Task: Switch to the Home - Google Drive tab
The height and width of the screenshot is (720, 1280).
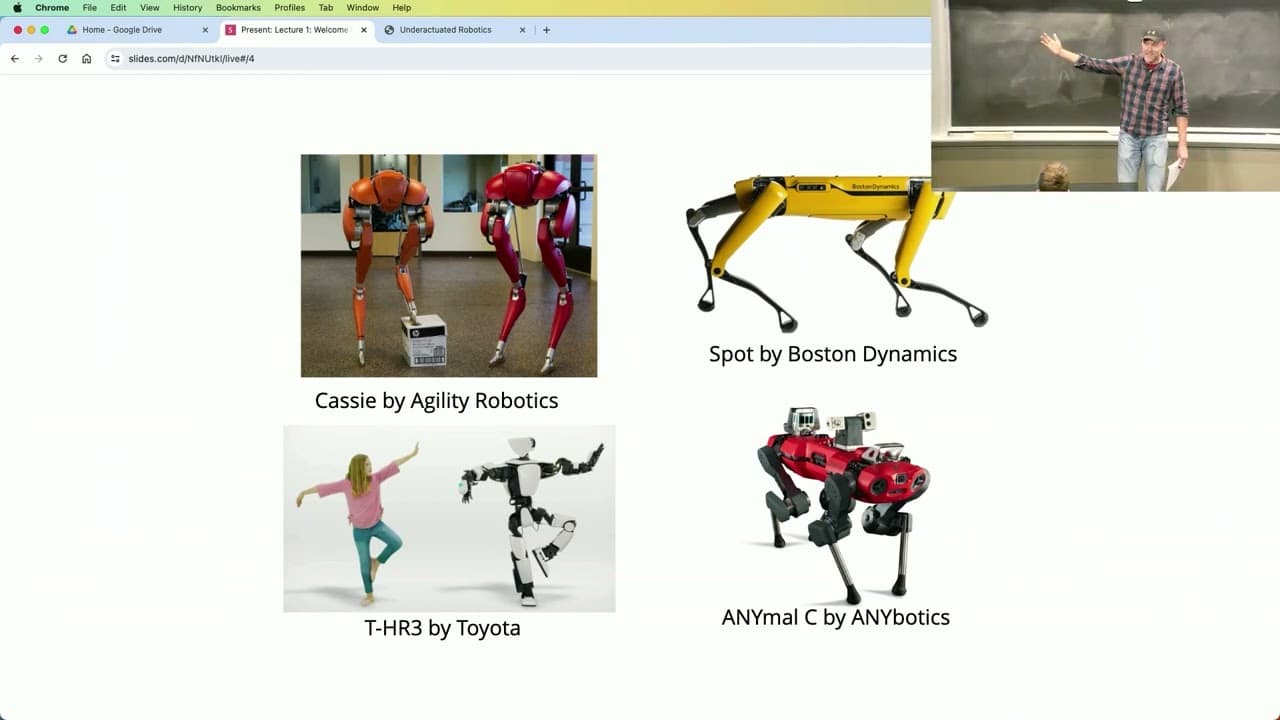Action: [x=137, y=30]
